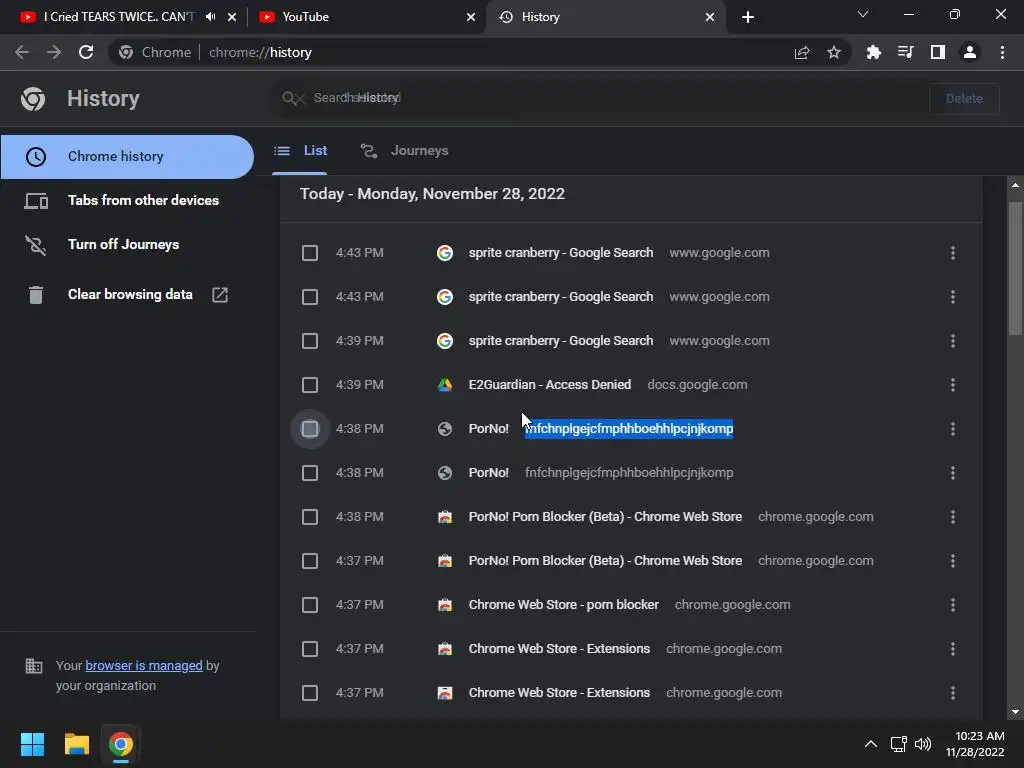Check the last Chrome Web Store Extensions entry

coord(310,693)
